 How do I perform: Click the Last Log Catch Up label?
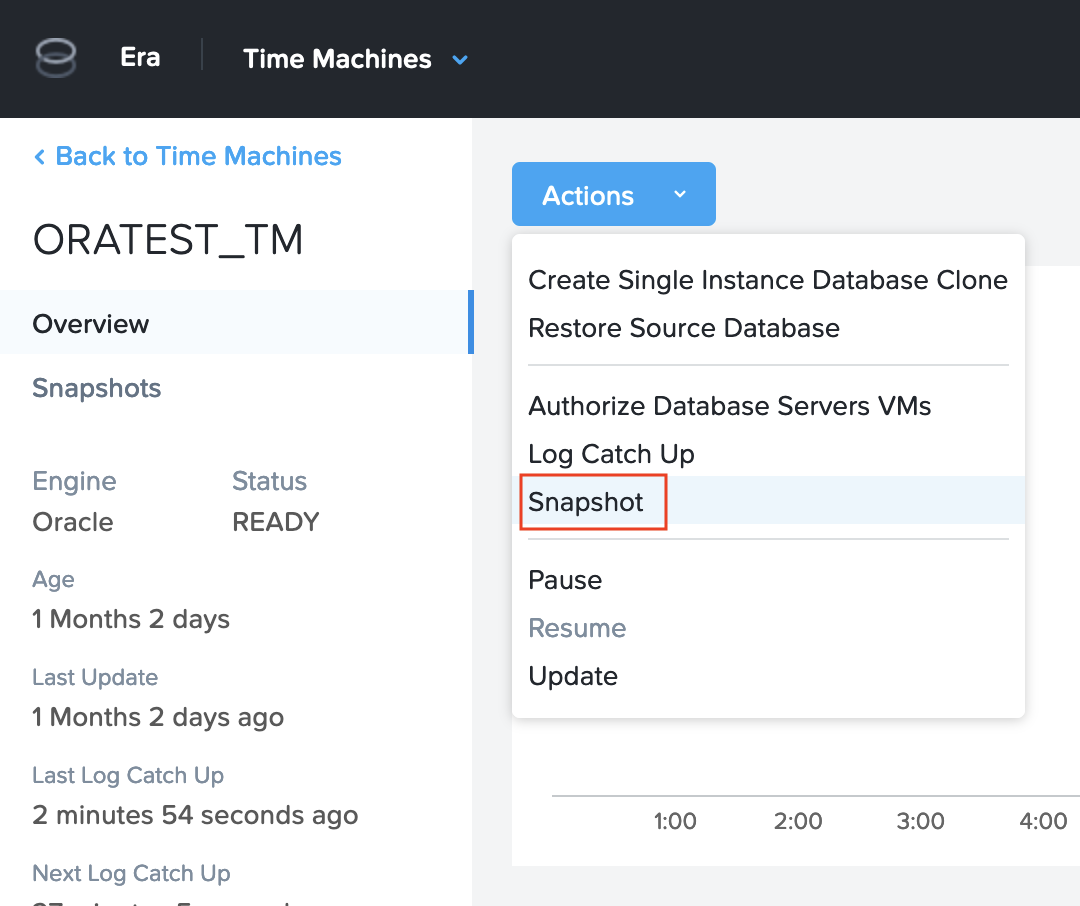tap(128, 776)
